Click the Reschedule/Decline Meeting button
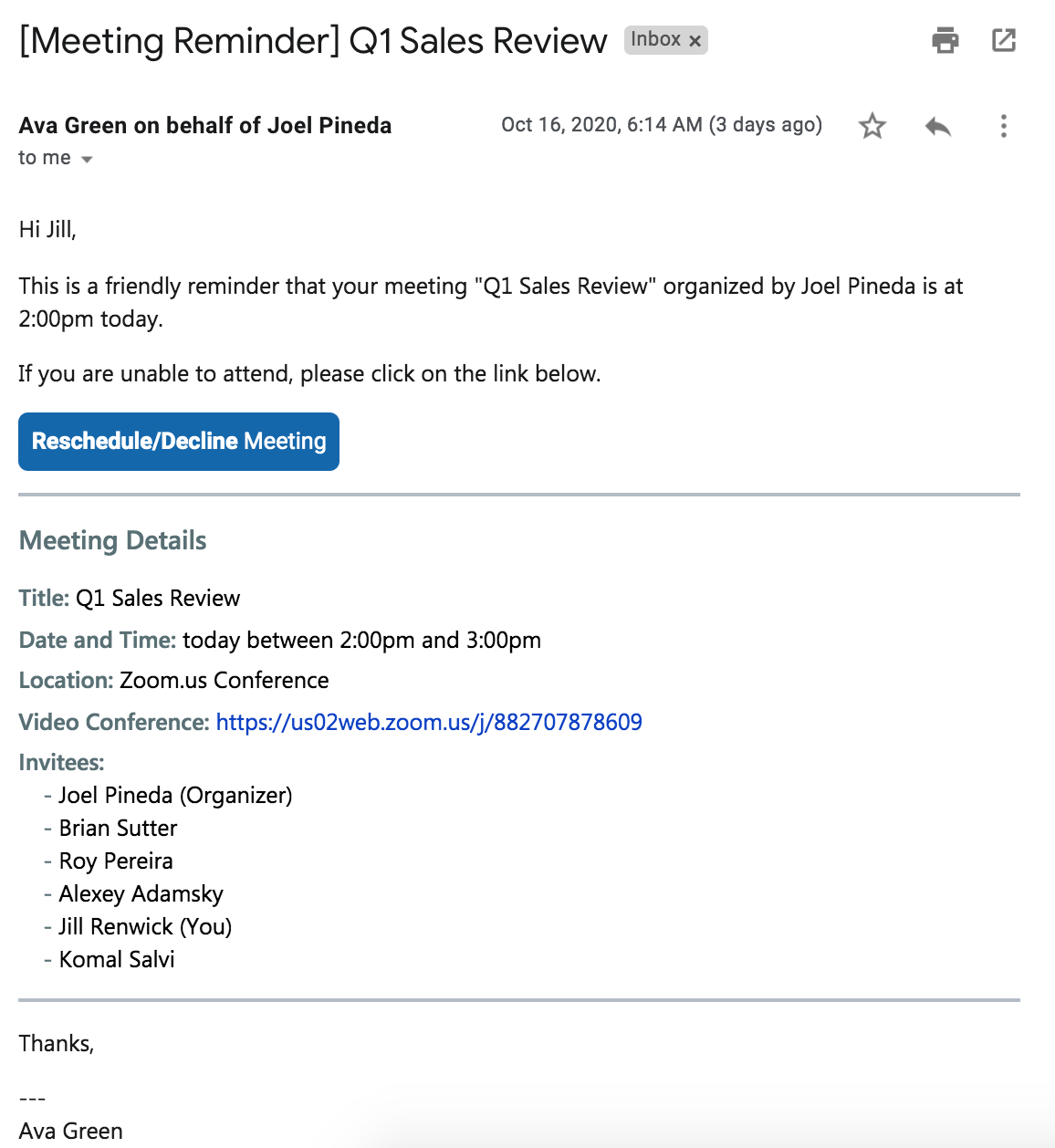 click(179, 442)
